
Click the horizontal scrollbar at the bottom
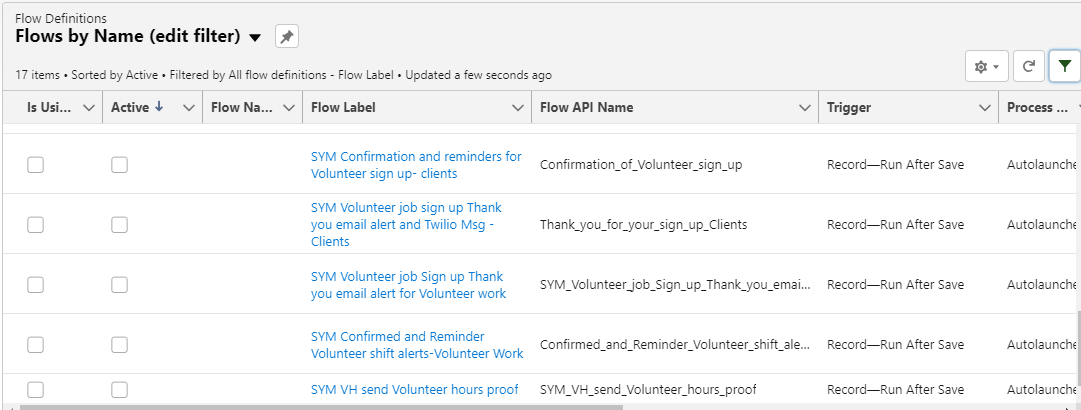(320, 406)
